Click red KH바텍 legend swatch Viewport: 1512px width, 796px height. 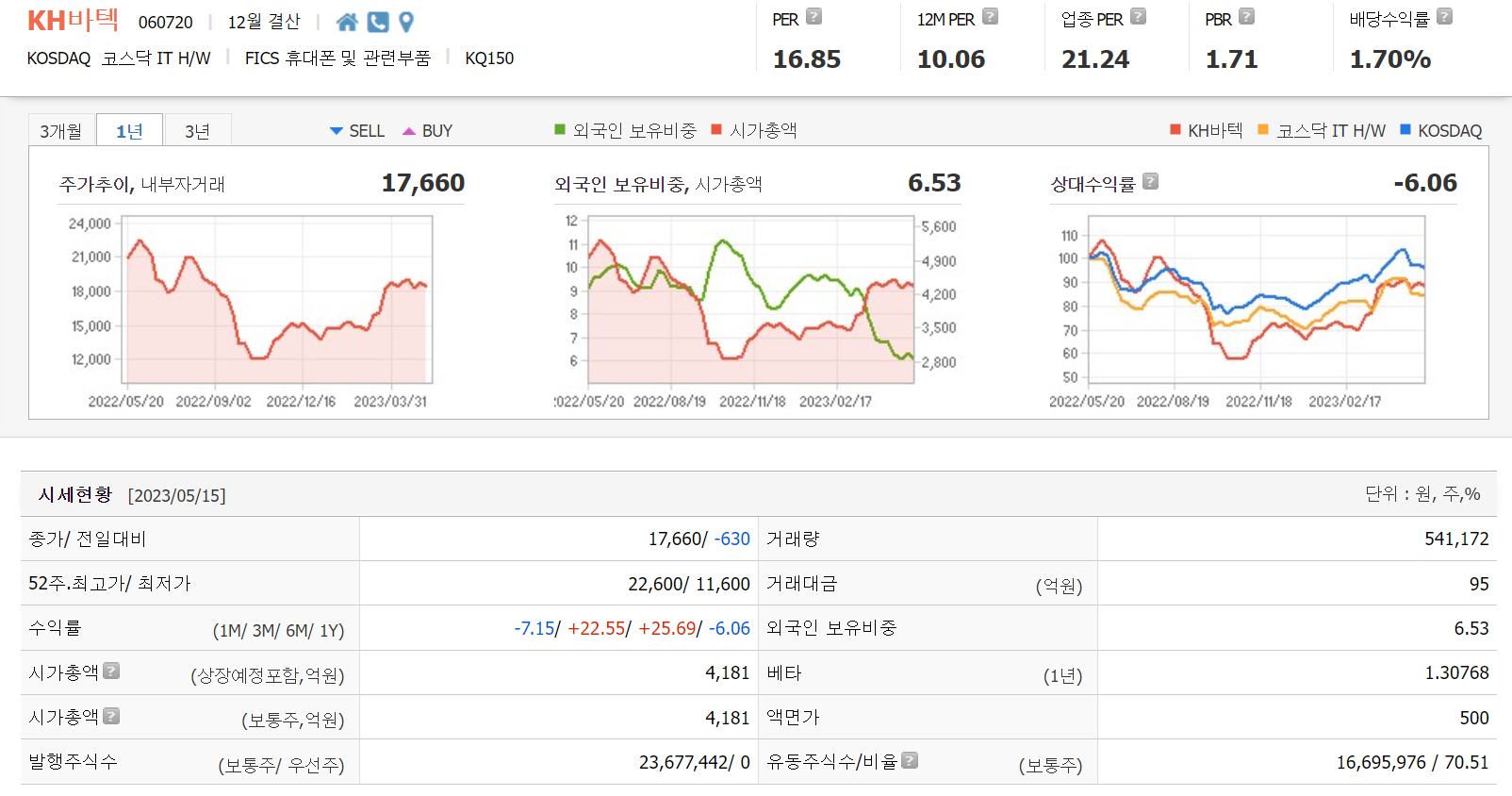(1175, 129)
